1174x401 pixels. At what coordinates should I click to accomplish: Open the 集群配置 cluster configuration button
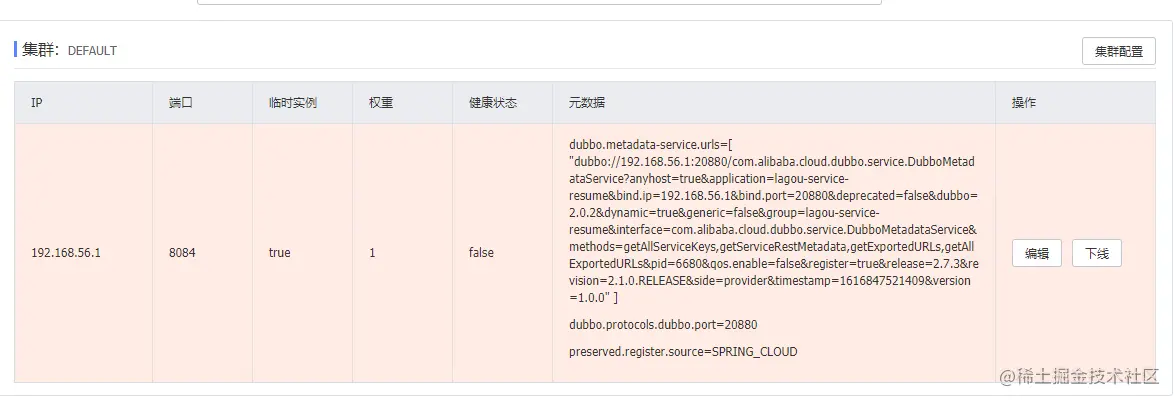click(1118, 51)
